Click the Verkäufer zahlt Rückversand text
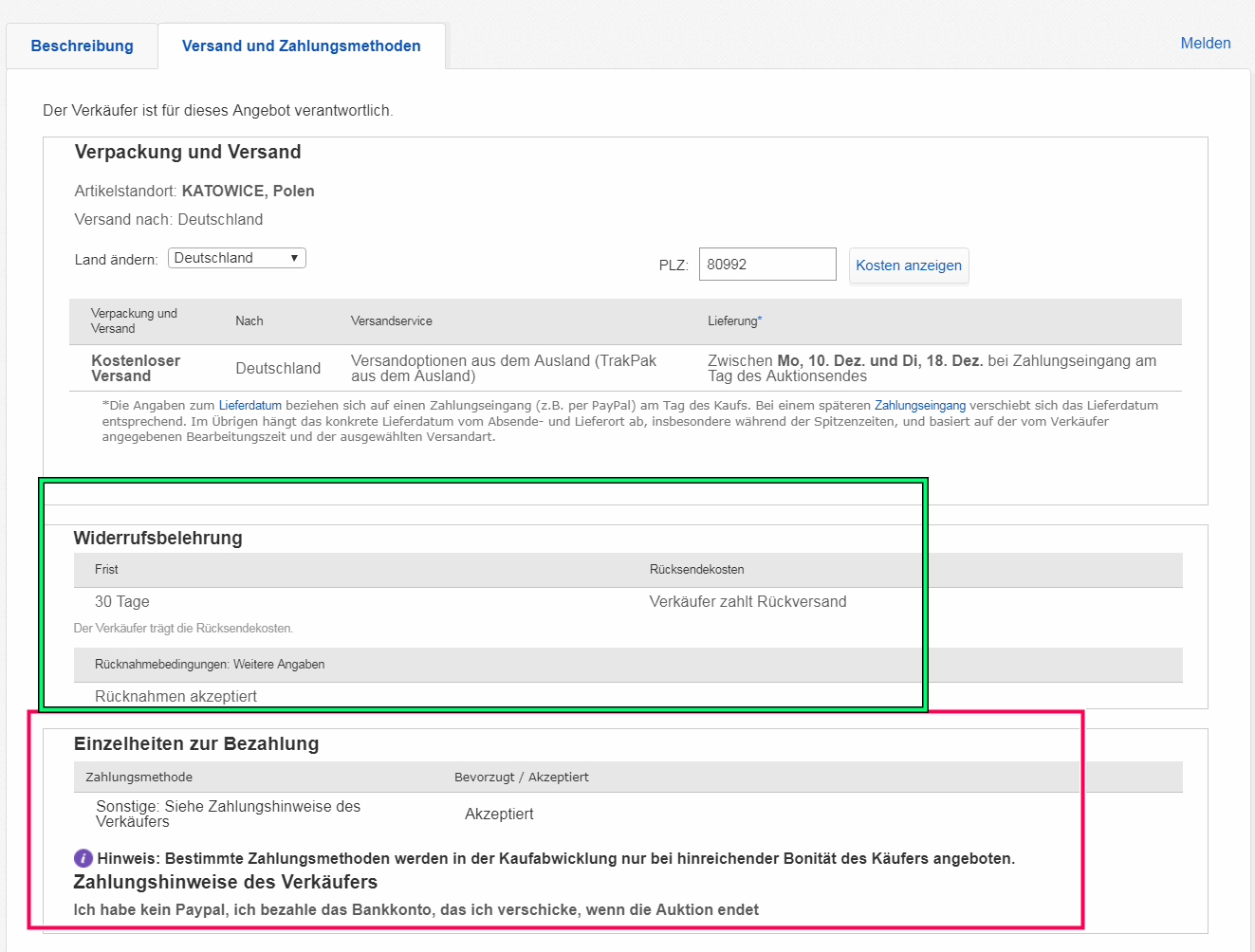The height and width of the screenshot is (952, 1255). (747, 602)
